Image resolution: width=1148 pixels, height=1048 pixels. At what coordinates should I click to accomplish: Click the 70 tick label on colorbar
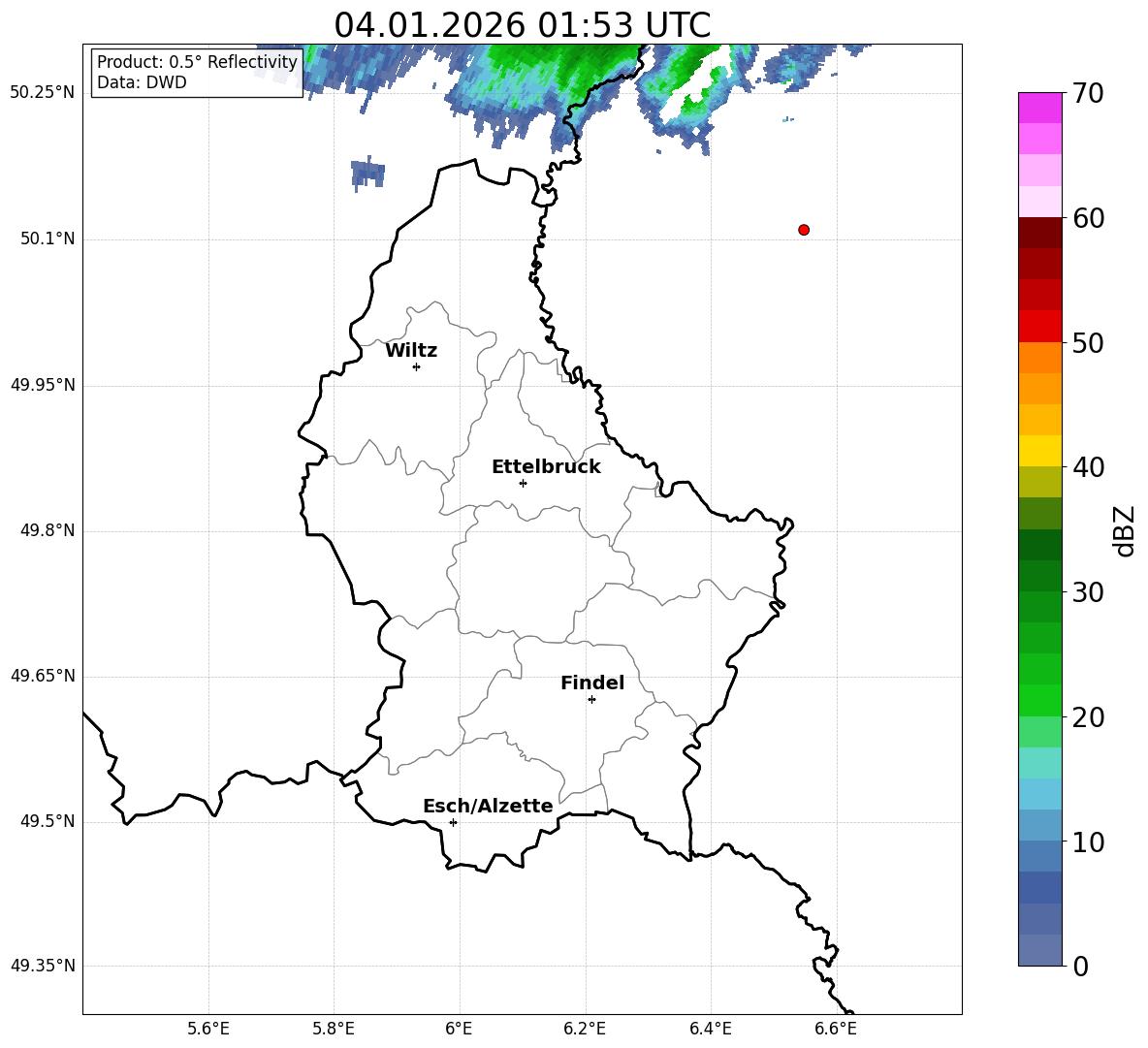pyautogui.click(x=1088, y=94)
